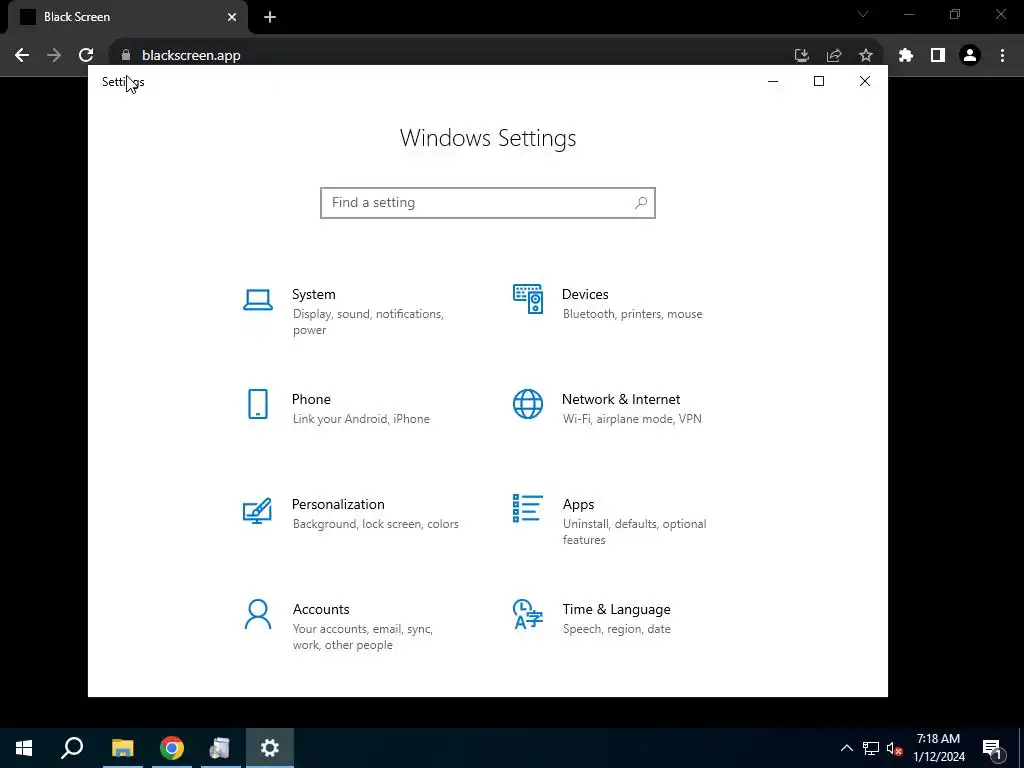Open Devices settings by its title

pyautogui.click(x=585, y=295)
